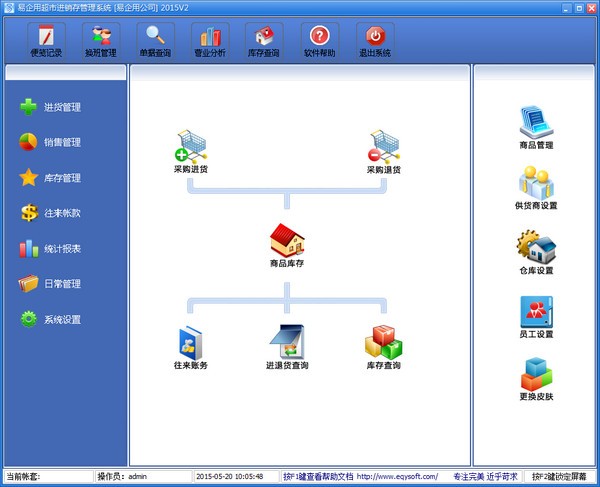Select 日常管理 folder item
The width and height of the screenshot is (600, 487).
pos(50,284)
